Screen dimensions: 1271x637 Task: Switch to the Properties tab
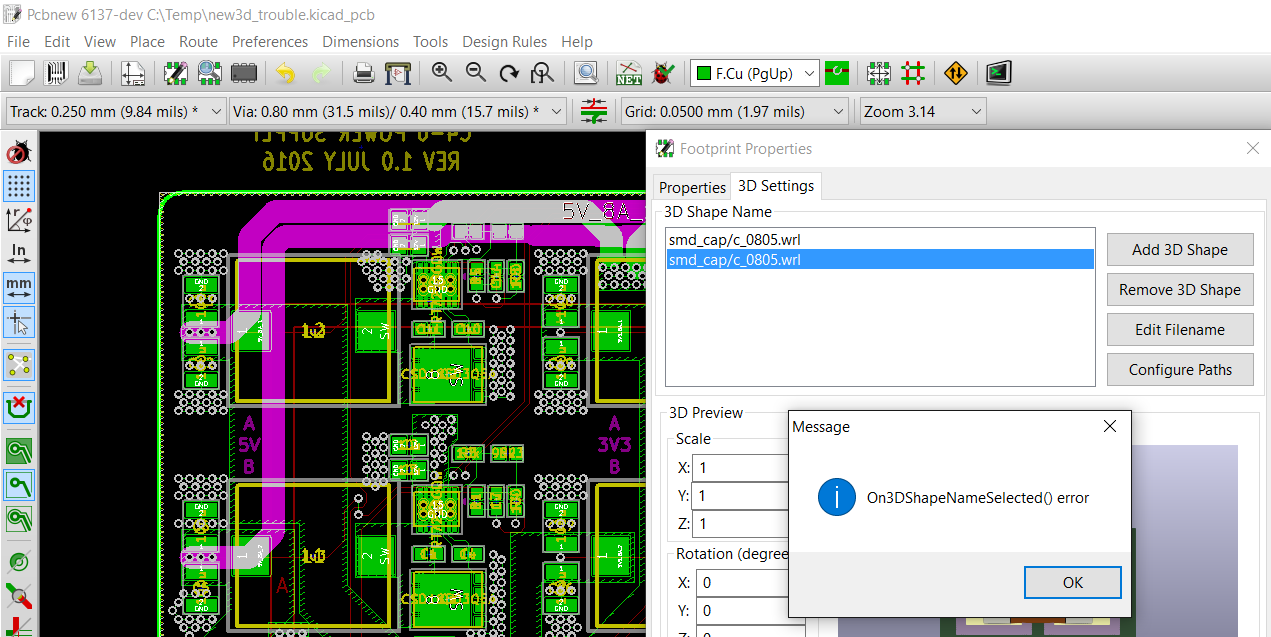pos(692,187)
